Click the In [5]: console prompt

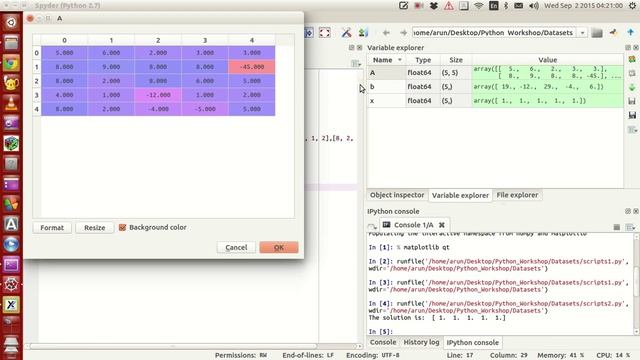(380, 331)
